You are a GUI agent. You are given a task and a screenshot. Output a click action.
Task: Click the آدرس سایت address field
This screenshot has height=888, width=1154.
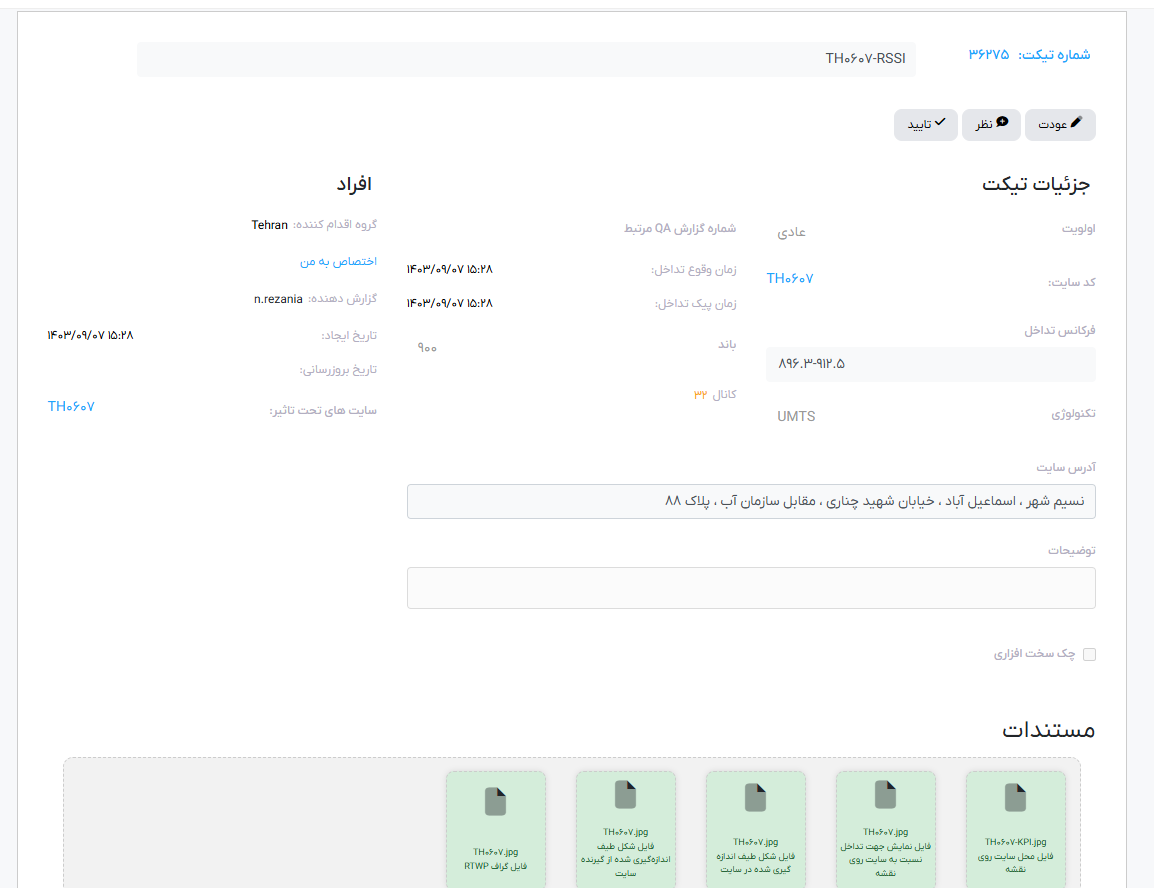click(750, 501)
